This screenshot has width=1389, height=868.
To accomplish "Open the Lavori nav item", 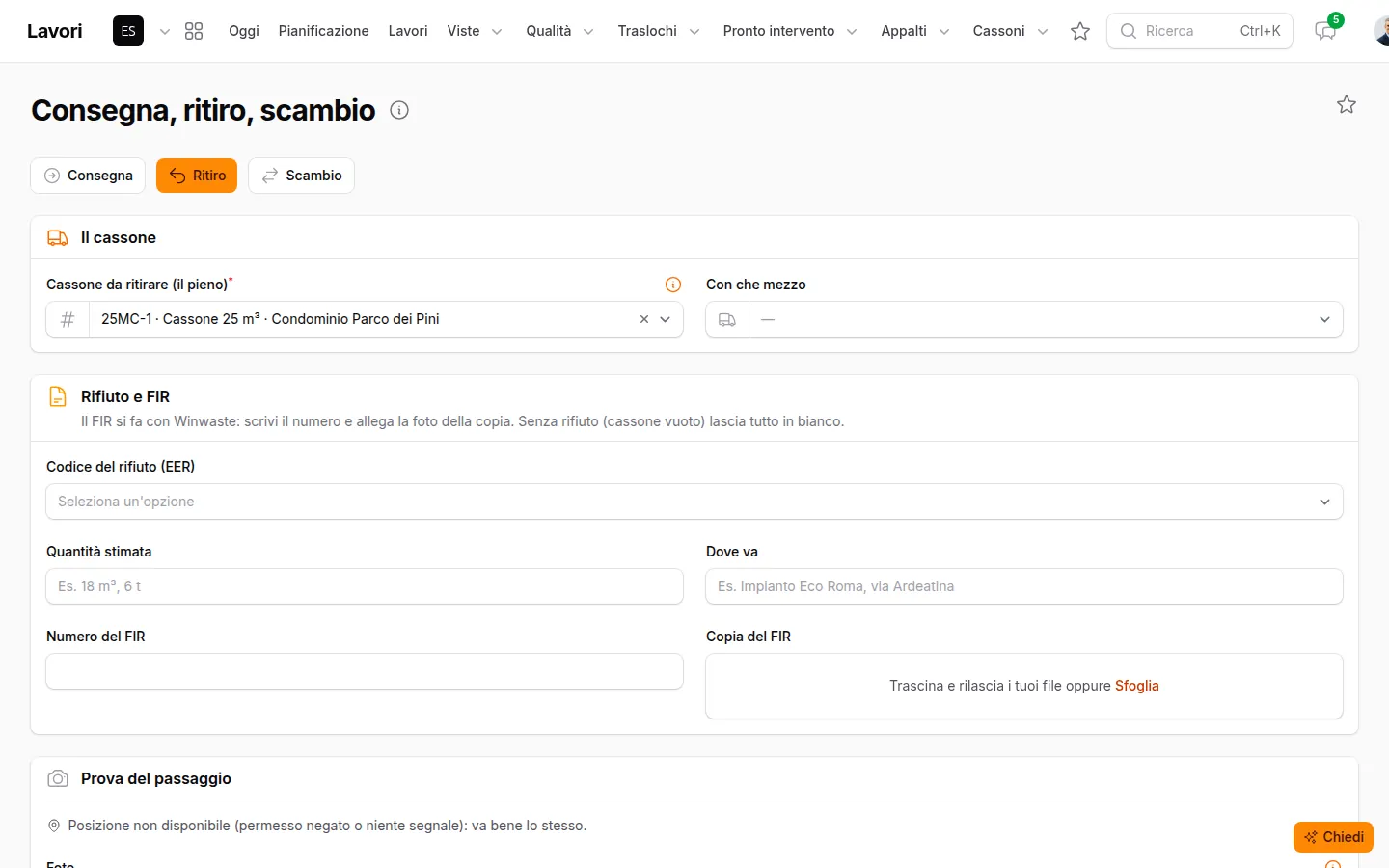I will 408,31.
